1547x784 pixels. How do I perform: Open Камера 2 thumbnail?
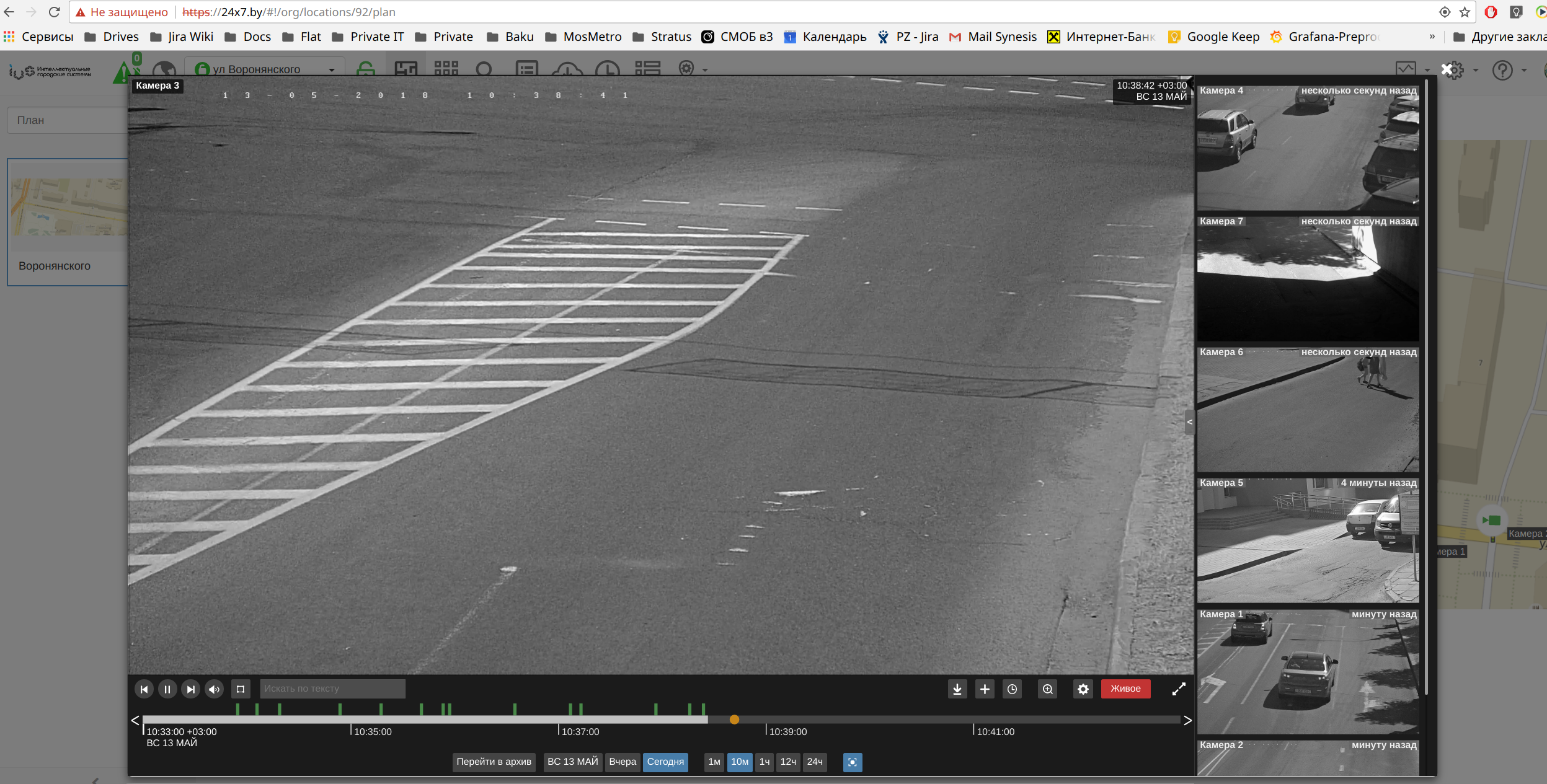[x=1308, y=757]
